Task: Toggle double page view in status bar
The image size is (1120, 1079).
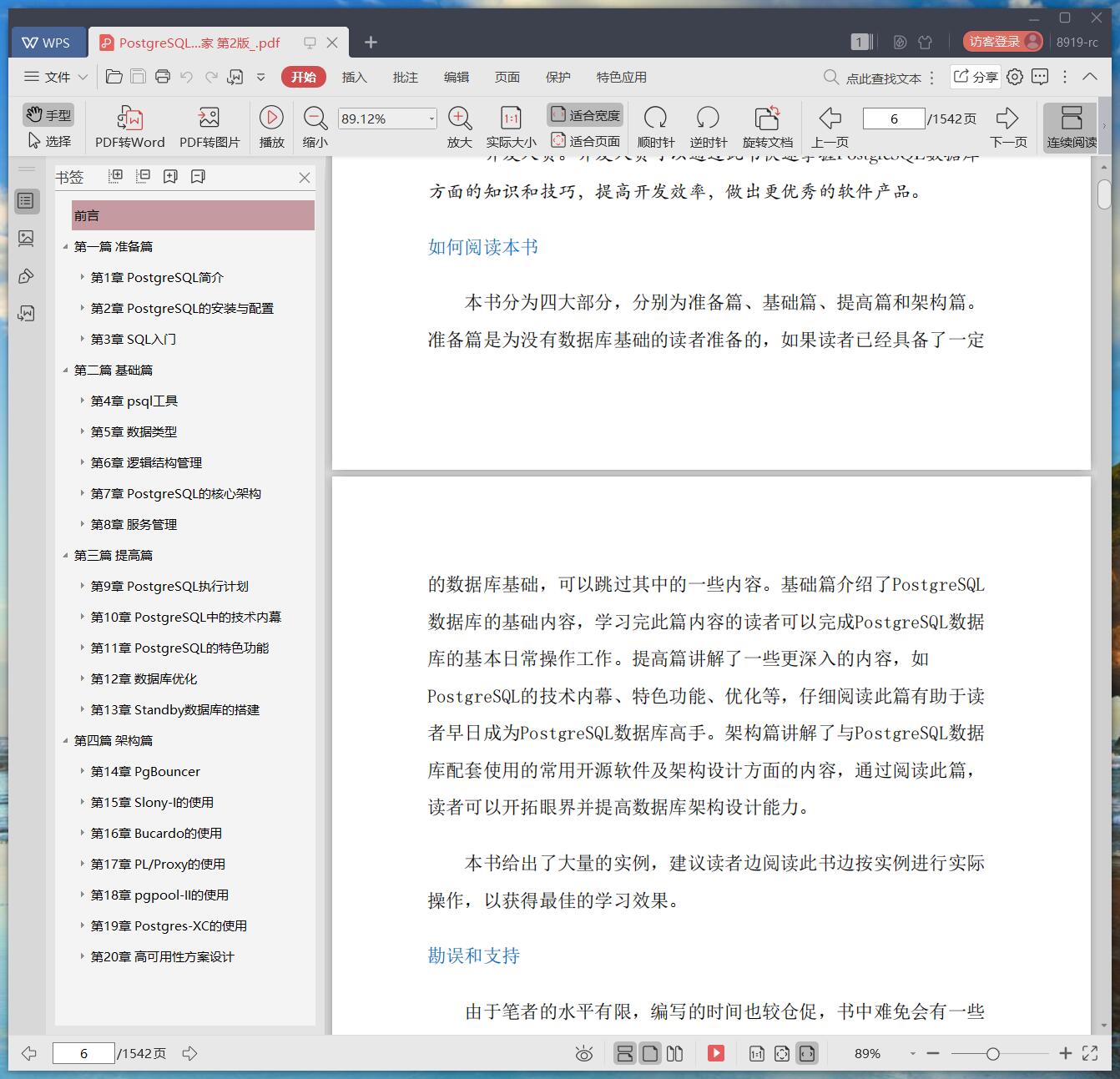Action: click(x=675, y=1053)
